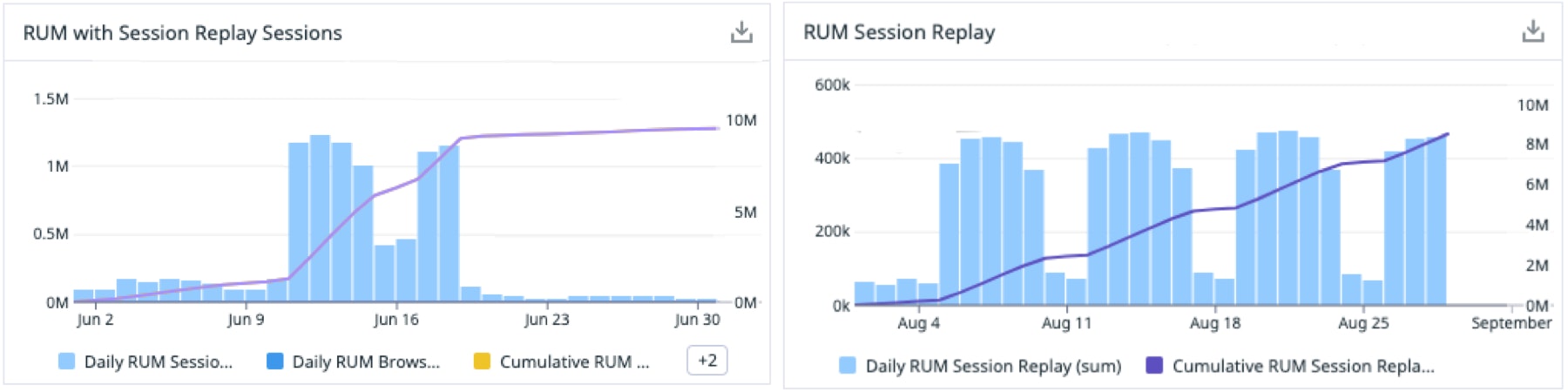Screen dimensions: 1568x392
Task: Toggle purple Cumulative RUM Session Repla... swatch
Action: 1154,366
